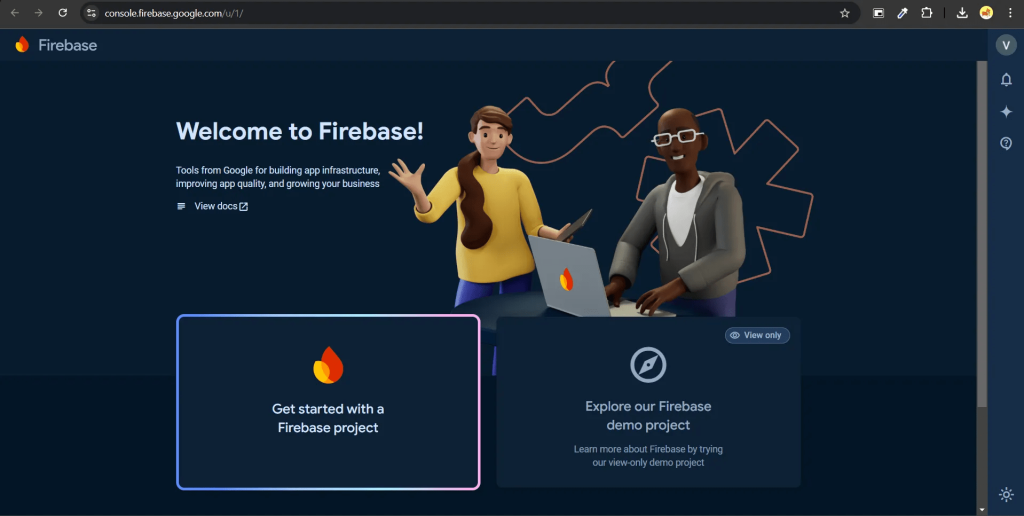Open the notifications bell in sidebar

1006,80
